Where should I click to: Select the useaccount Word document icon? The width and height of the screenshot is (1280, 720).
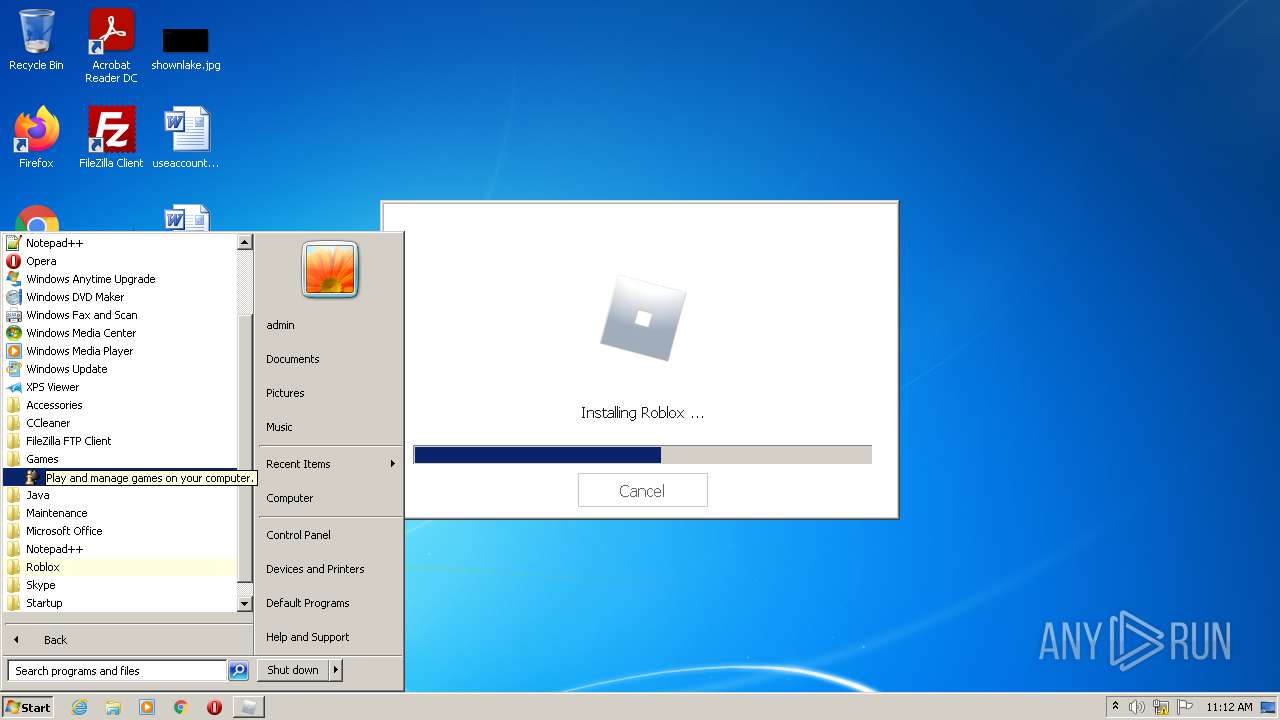pyautogui.click(x=186, y=137)
